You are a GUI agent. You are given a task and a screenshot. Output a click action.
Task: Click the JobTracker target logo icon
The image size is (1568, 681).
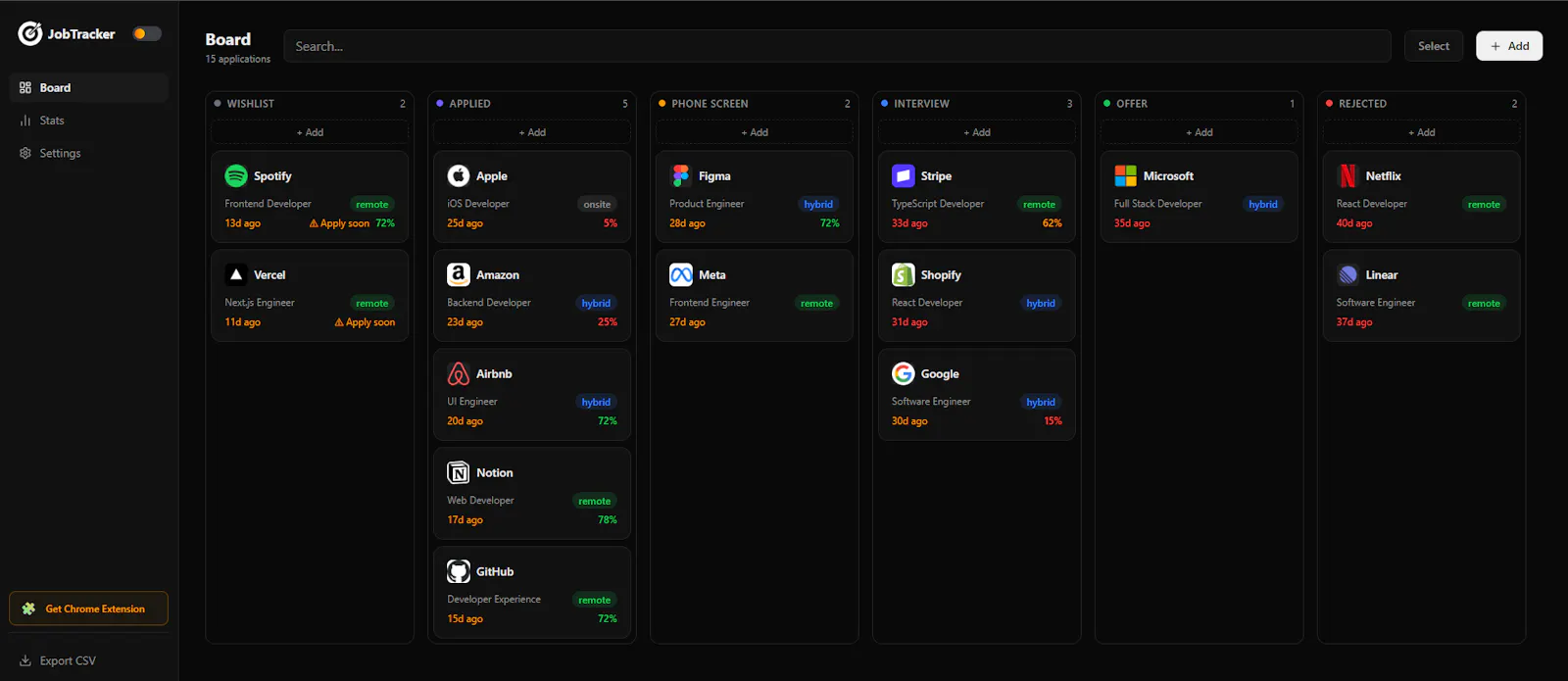[x=30, y=34]
